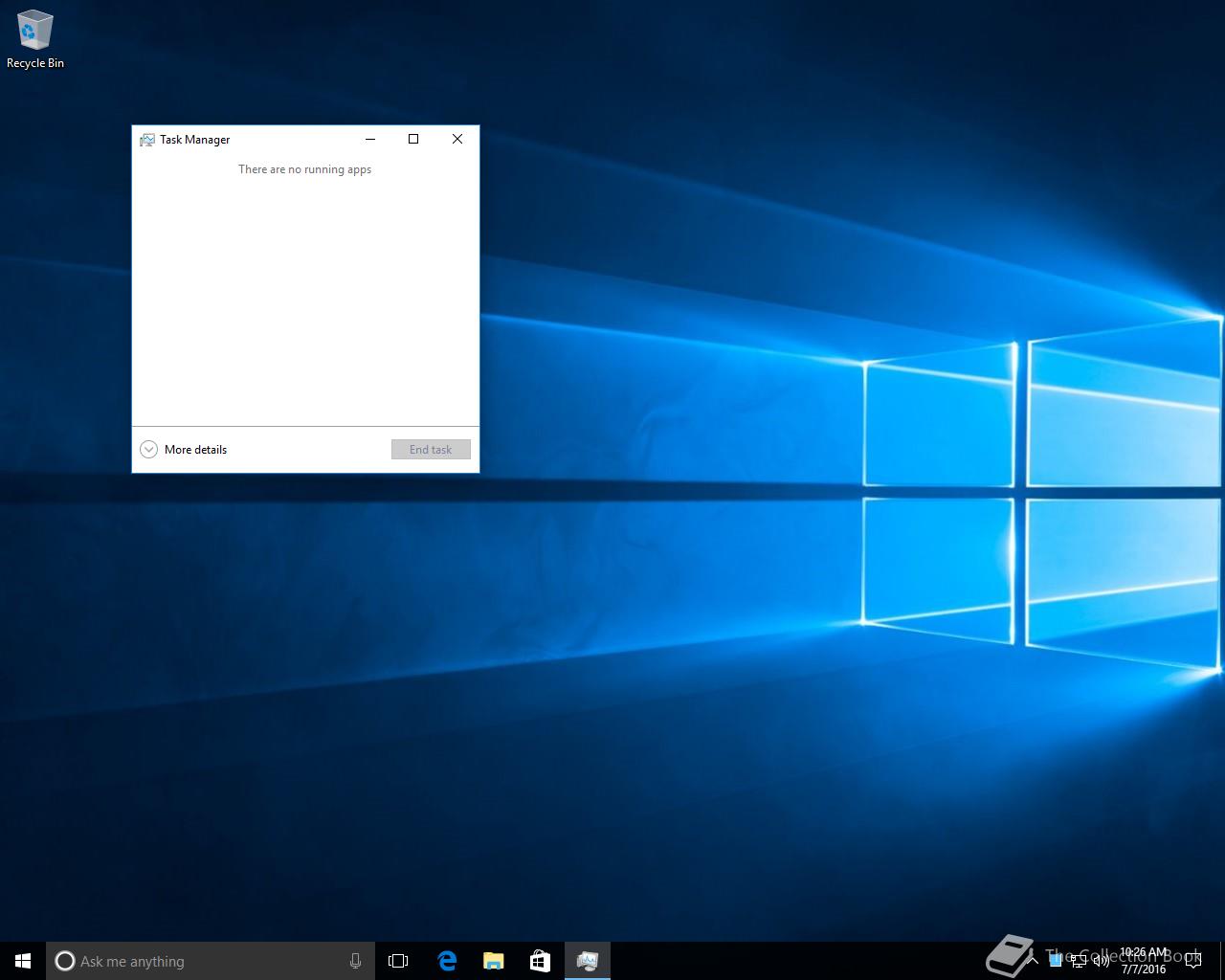Maximize the Task Manager window
Image resolution: width=1225 pixels, height=980 pixels.
point(413,140)
